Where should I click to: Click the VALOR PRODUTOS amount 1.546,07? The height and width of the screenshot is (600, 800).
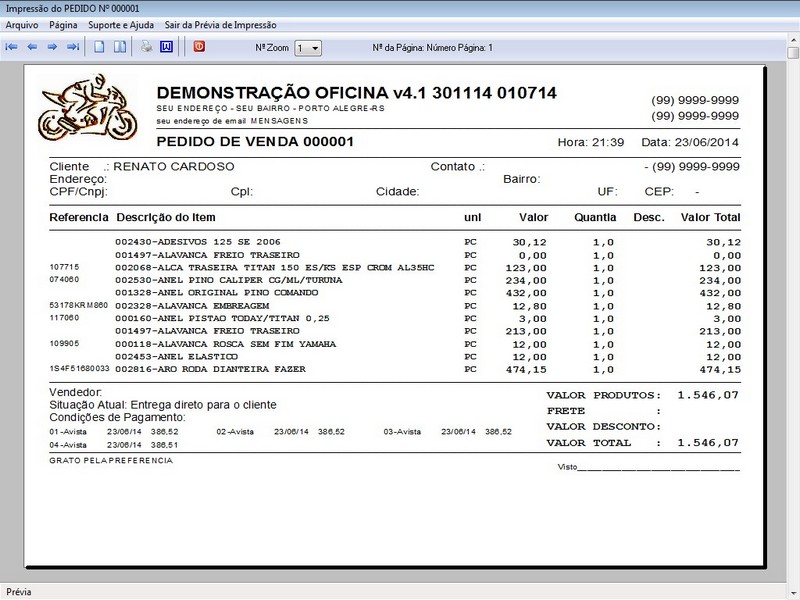pyautogui.click(x=708, y=395)
